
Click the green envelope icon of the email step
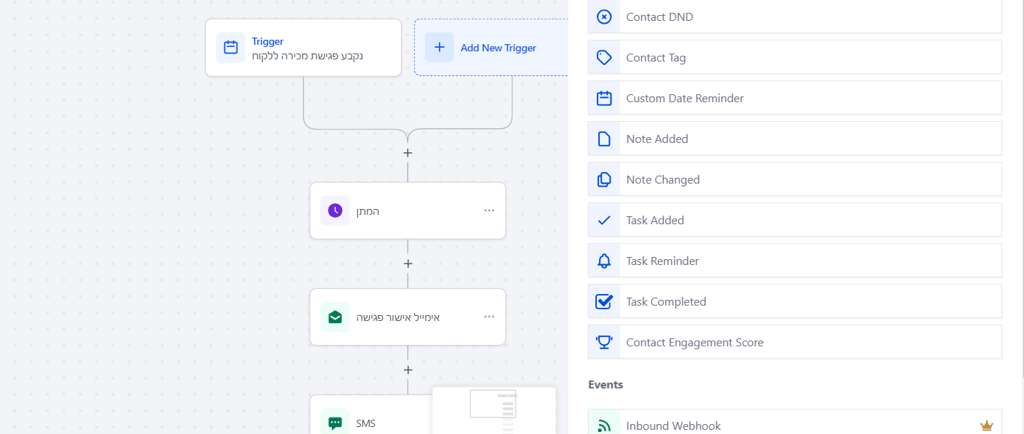click(x=335, y=317)
